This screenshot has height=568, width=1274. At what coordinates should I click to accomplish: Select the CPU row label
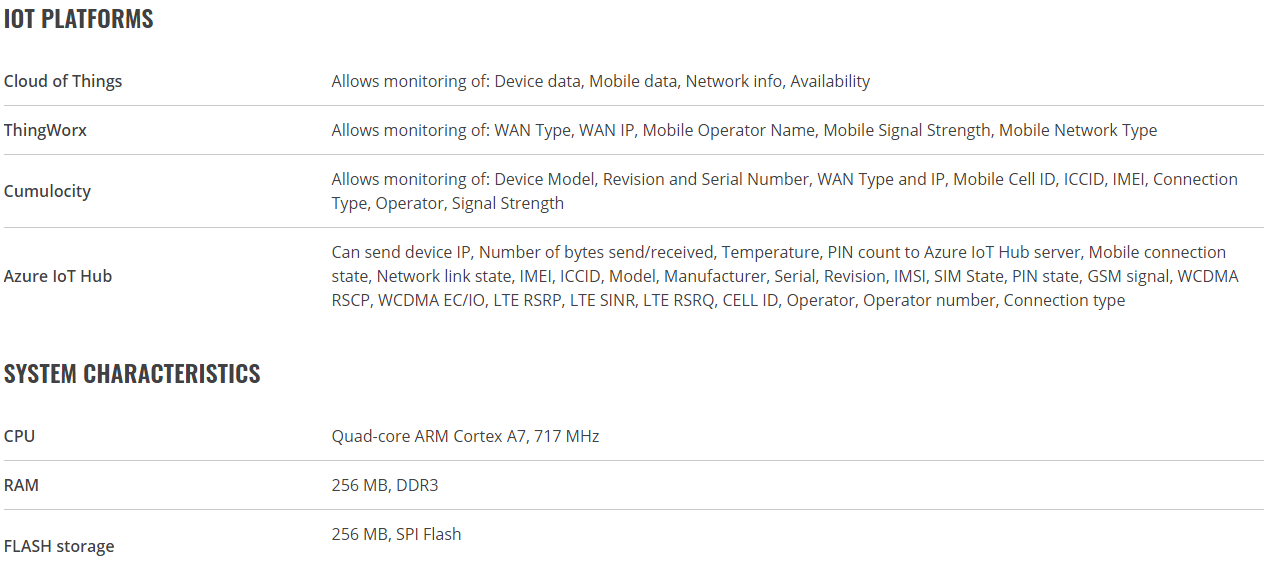pyautogui.click(x=19, y=436)
